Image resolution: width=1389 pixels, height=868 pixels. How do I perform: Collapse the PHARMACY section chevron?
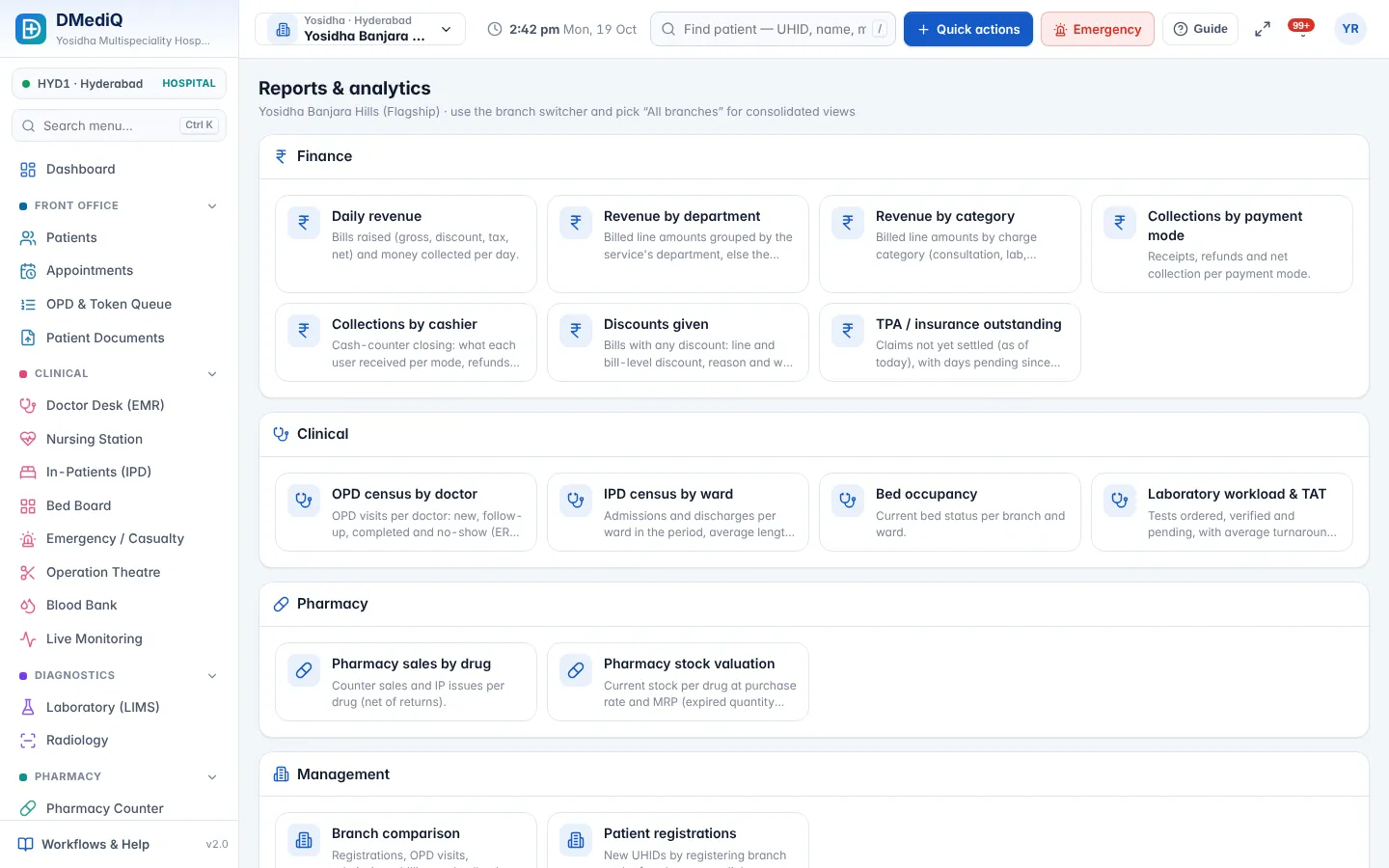click(x=212, y=777)
